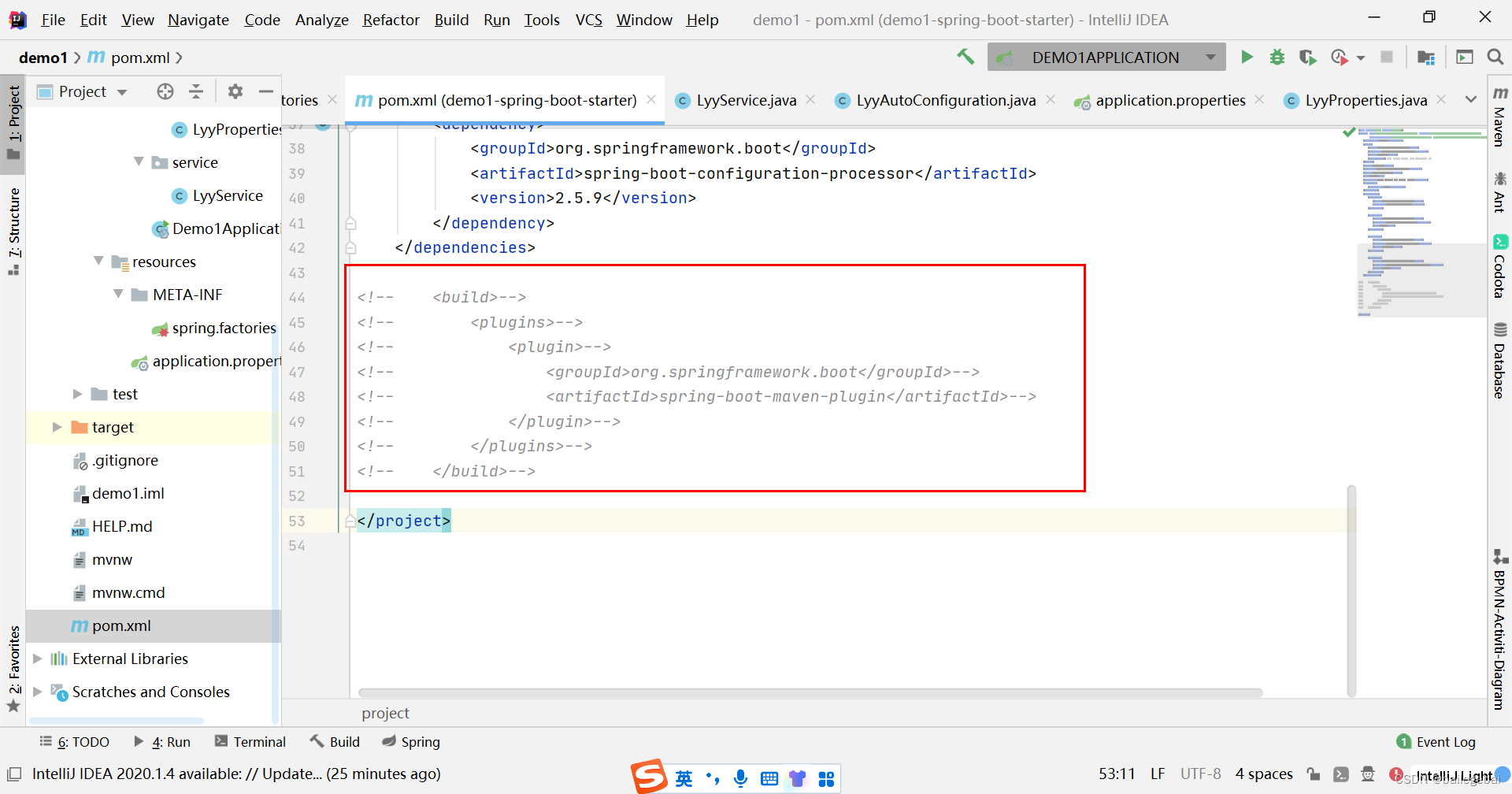Open the Project Structure icon

pos(1425,57)
